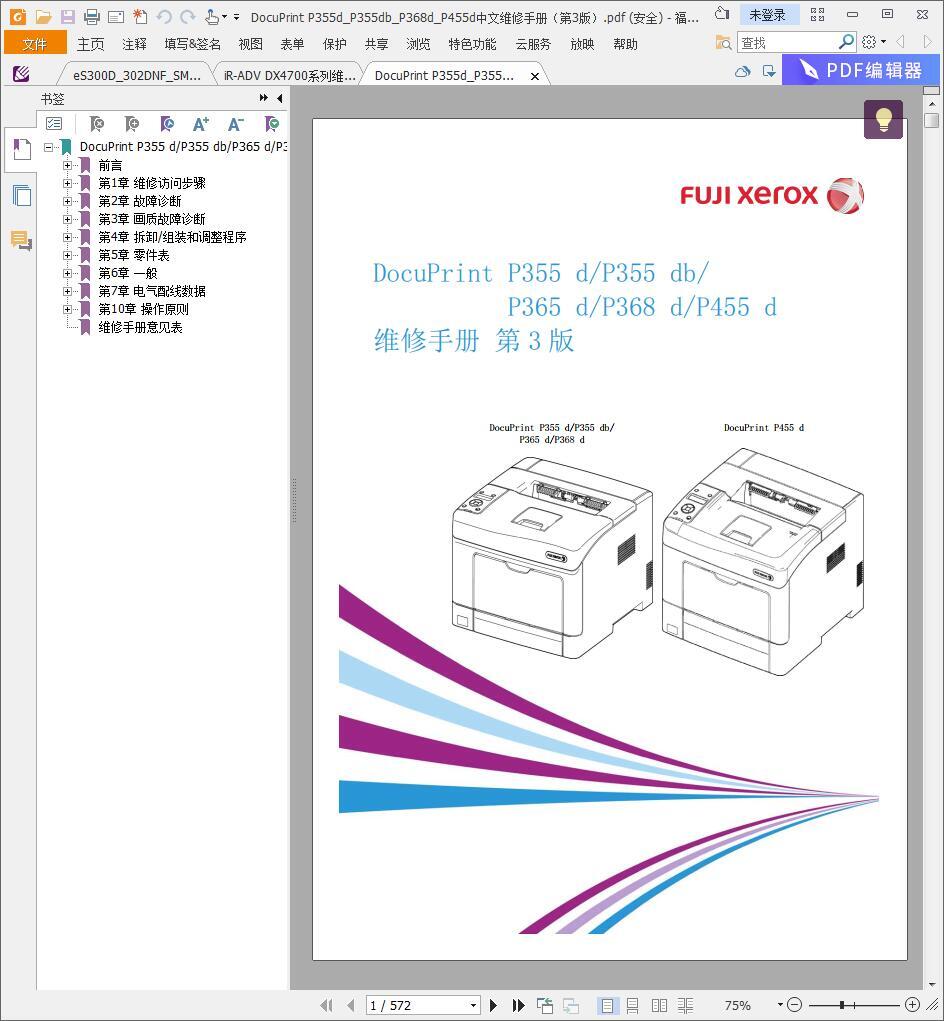Click the envelope email icon in the quick toolbar
The width and height of the screenshot is (944, 1021).
116,17
